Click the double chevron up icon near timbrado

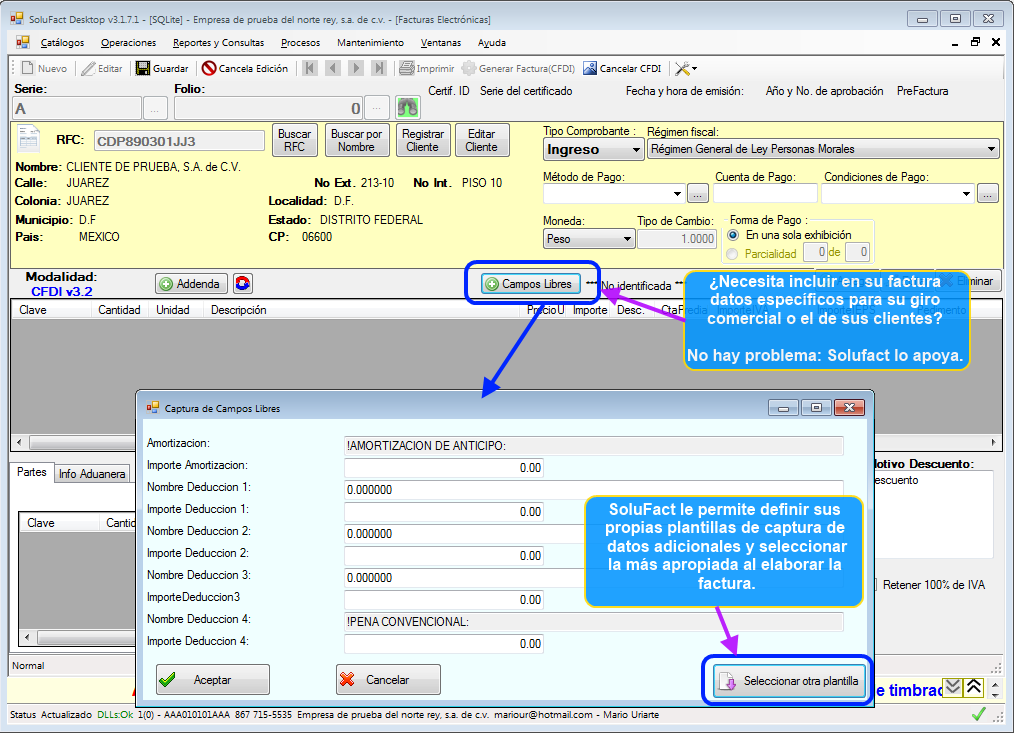click(x=974, y=687)
